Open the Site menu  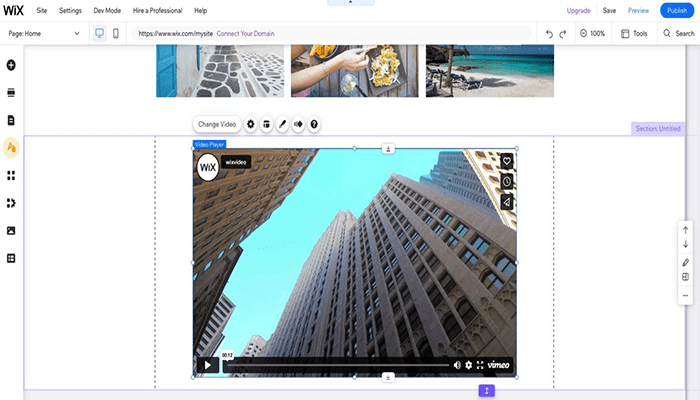[x=42, y=10]
